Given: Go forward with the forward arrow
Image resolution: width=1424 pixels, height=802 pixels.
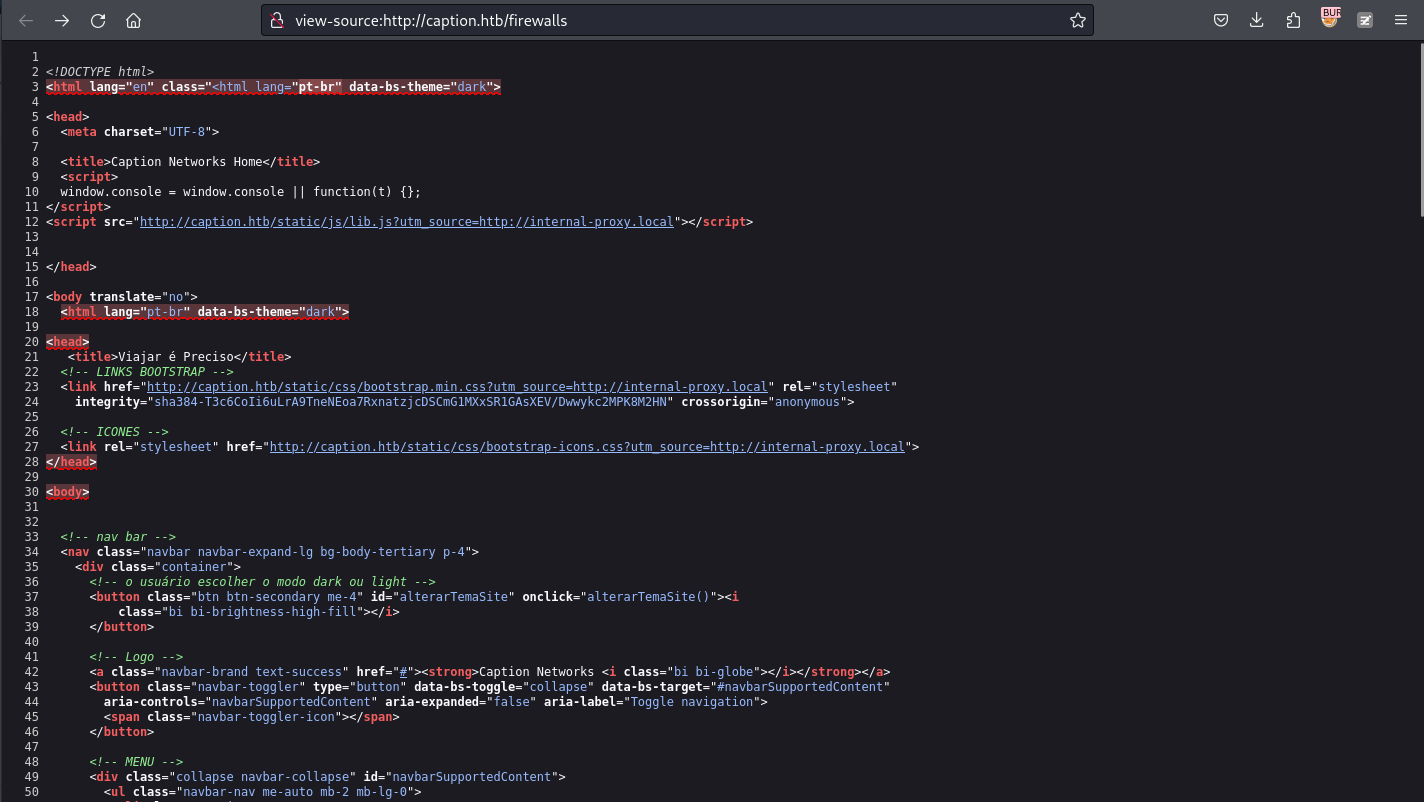Looking at the screenshot, I should 62,20.
